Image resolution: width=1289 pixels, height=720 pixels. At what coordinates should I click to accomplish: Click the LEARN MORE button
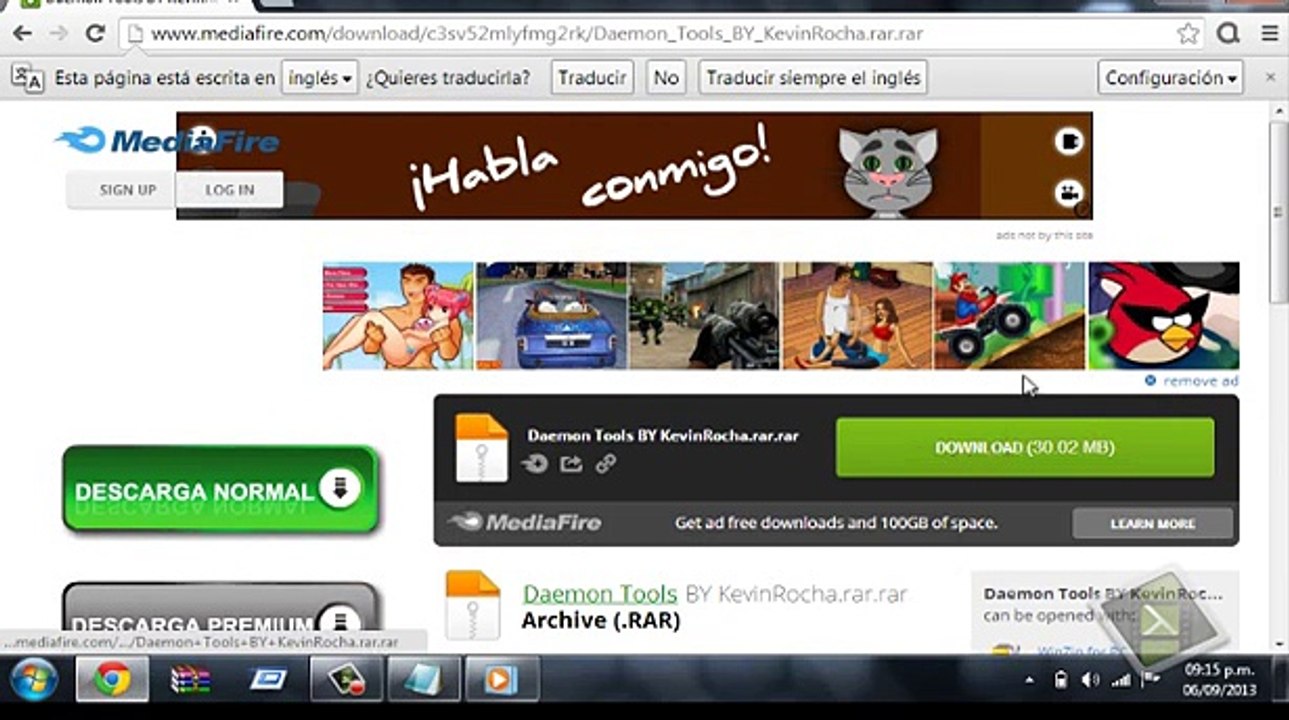point(1152,523)
